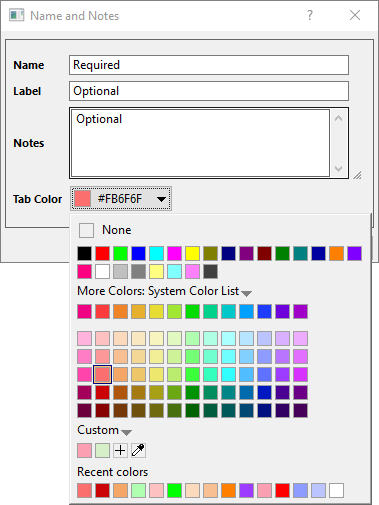Choose the purple recent color swatch
Viewport: 379px width, 505px height.
(246, 490)
